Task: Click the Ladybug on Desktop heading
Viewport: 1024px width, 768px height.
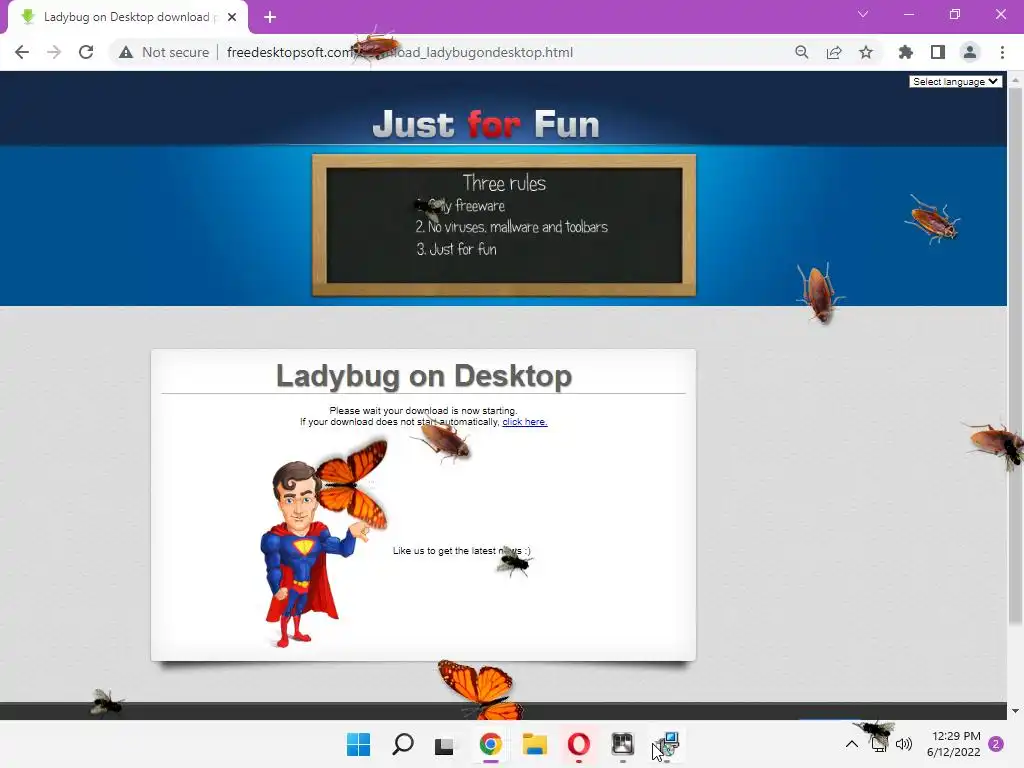Action: tap(424, 376)
